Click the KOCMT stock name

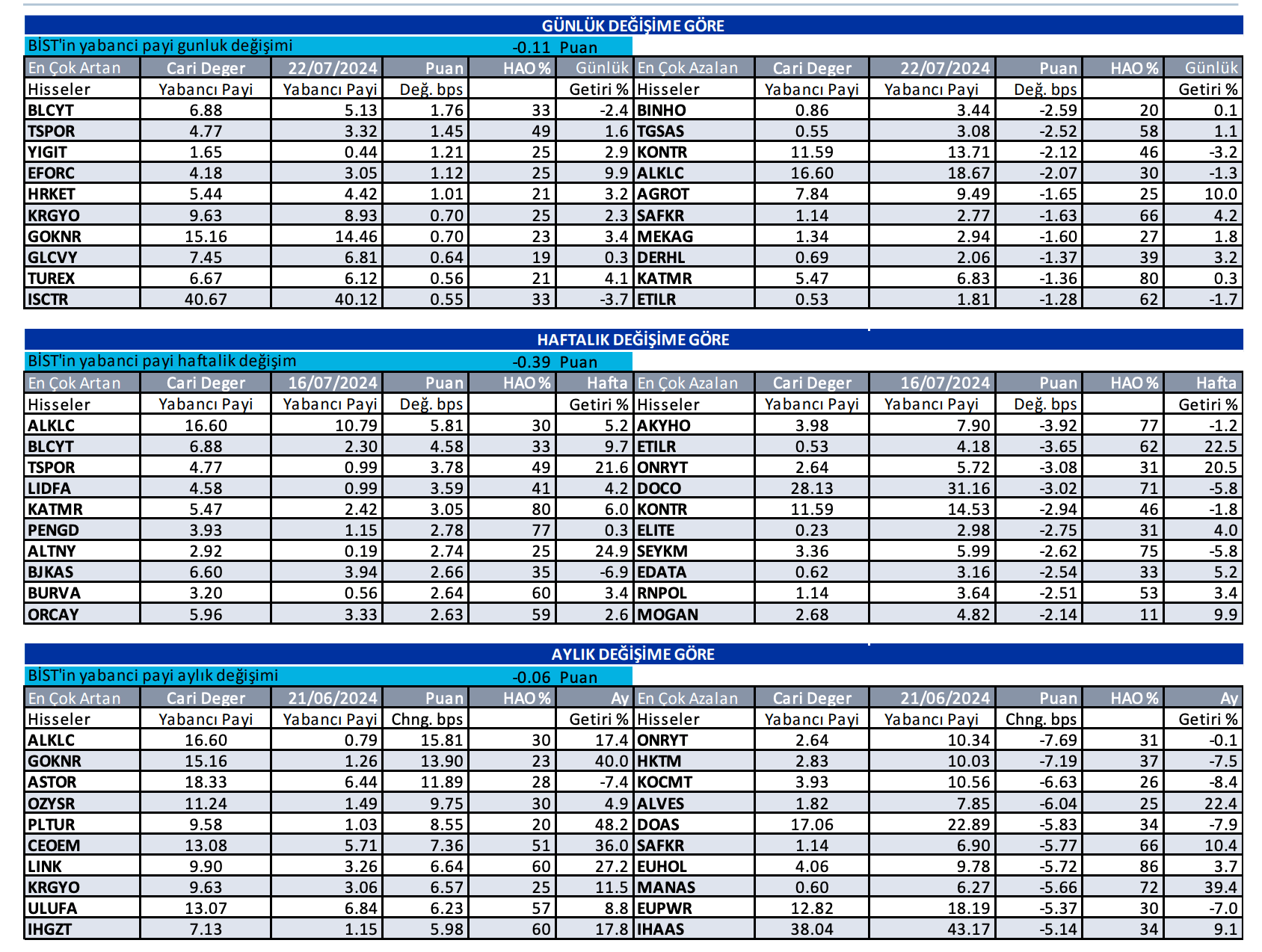[665, 782]
